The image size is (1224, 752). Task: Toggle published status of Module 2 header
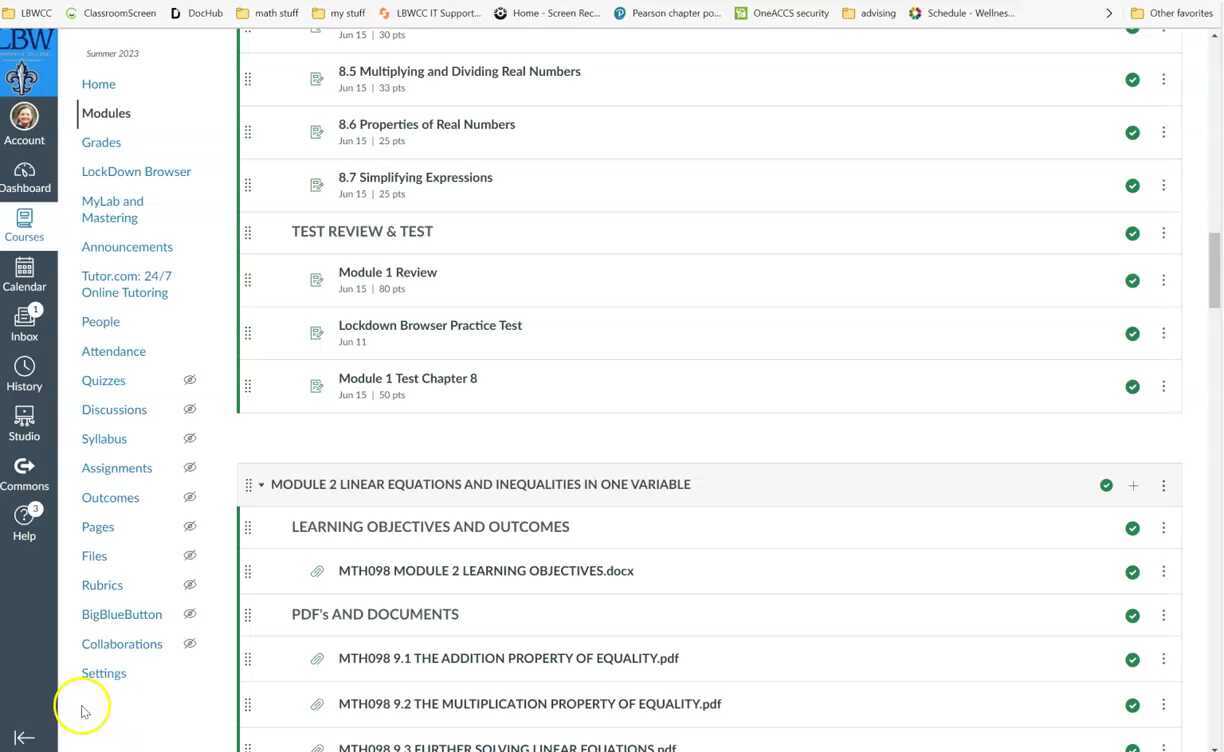point(1106,485)
